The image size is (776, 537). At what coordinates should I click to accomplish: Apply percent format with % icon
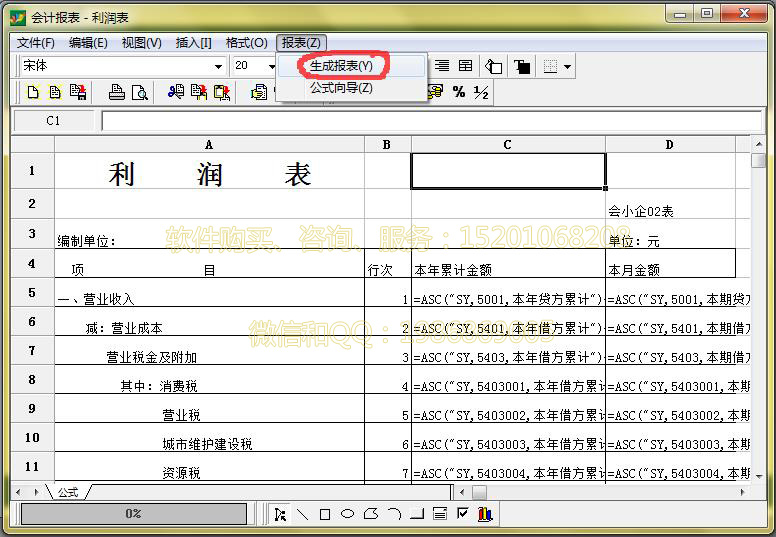coord(459,92)
